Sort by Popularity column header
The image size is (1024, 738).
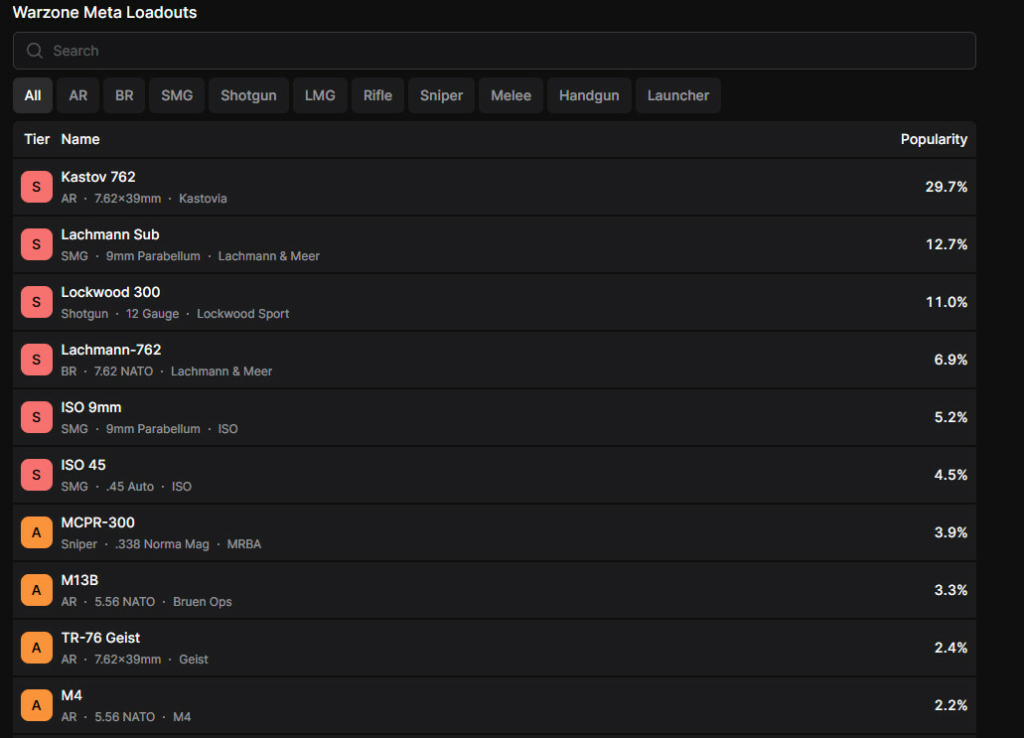pos(933,139)
